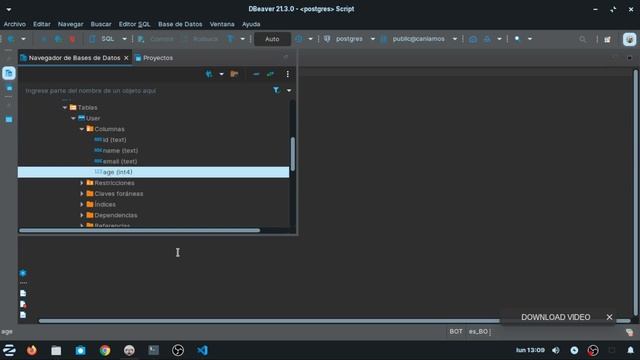Click the blue filter funnel icon
Image resolution: width=640 pixels, height=360 pixels.
276,90
